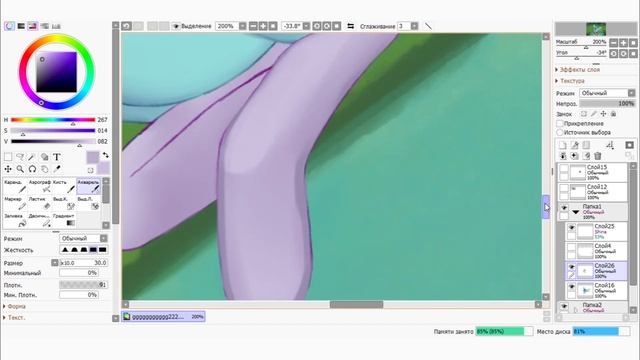The width and height of the screenshot is (640, 360).
Task: Choose the rectangular selection tool
Action: coord(8,157)
